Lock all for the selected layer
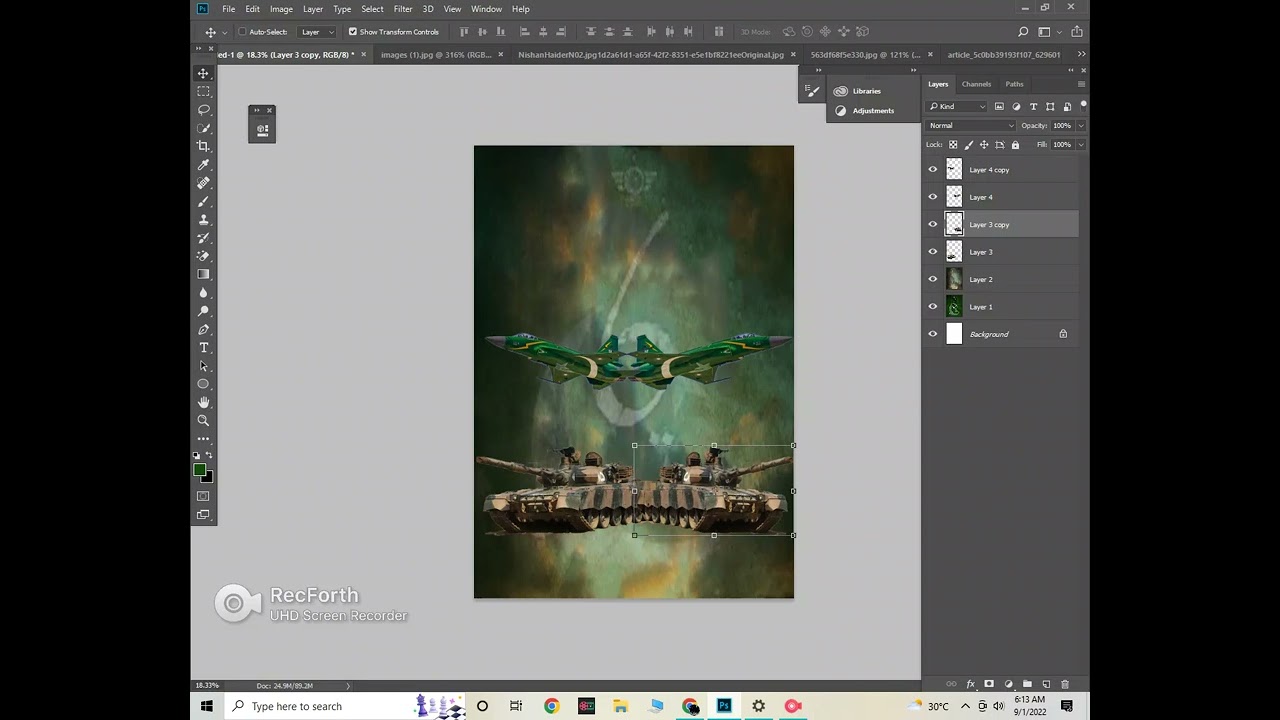 click(1015, 145)
